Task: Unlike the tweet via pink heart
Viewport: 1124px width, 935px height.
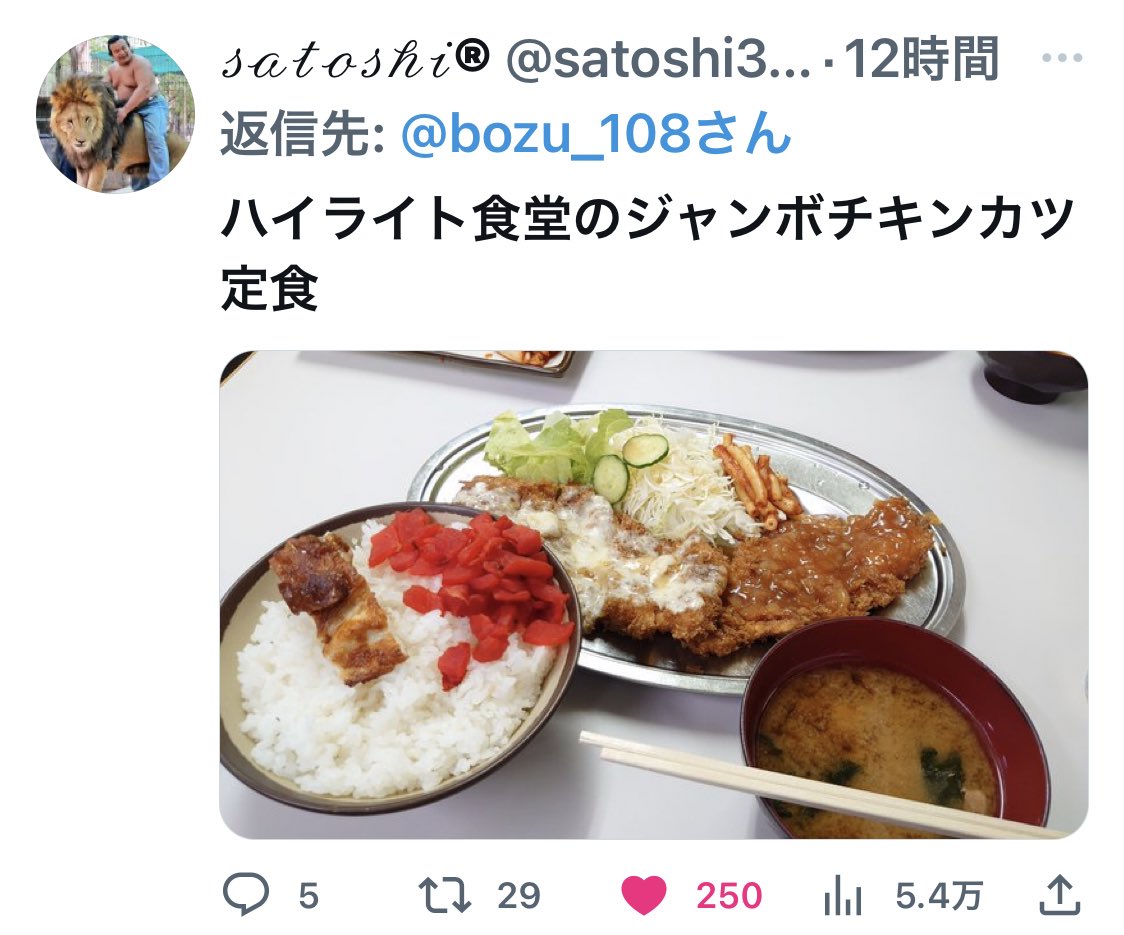Action: click(x=643, y=896)
